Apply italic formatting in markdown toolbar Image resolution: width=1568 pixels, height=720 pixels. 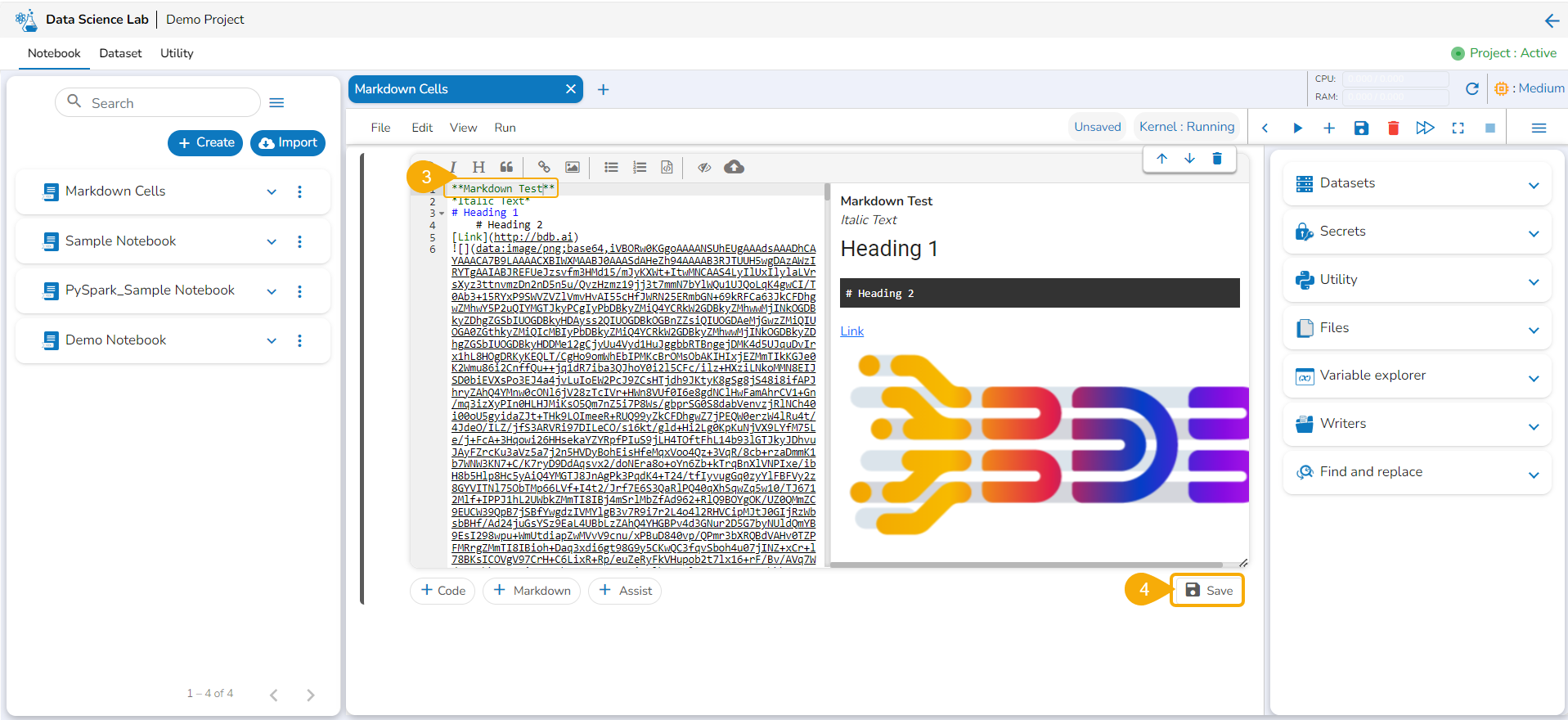click(452, 167)
